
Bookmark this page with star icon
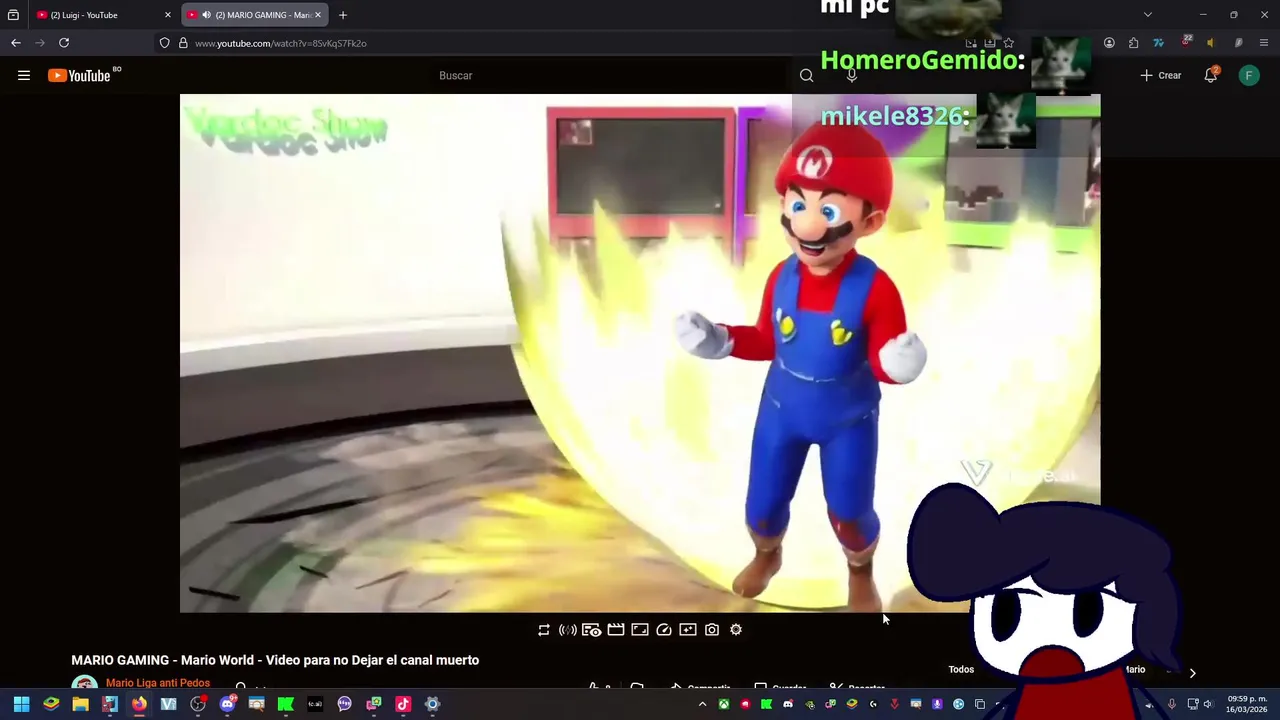[1009, 43]
